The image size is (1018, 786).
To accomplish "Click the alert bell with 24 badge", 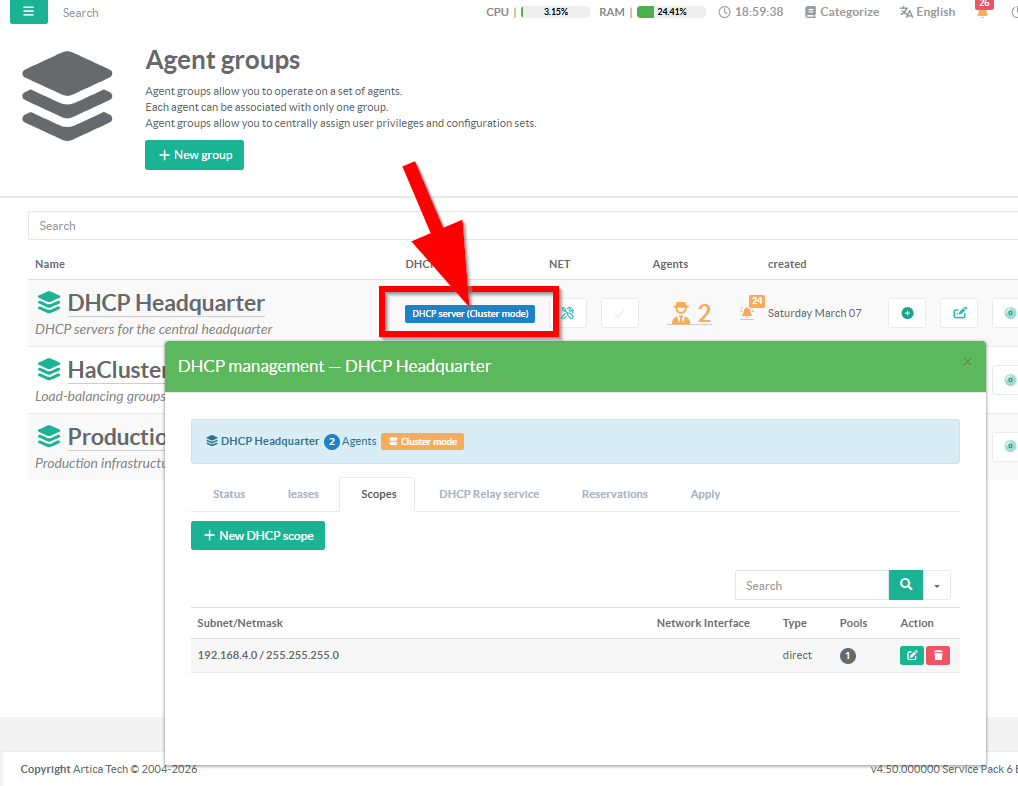I will point(748,312).
